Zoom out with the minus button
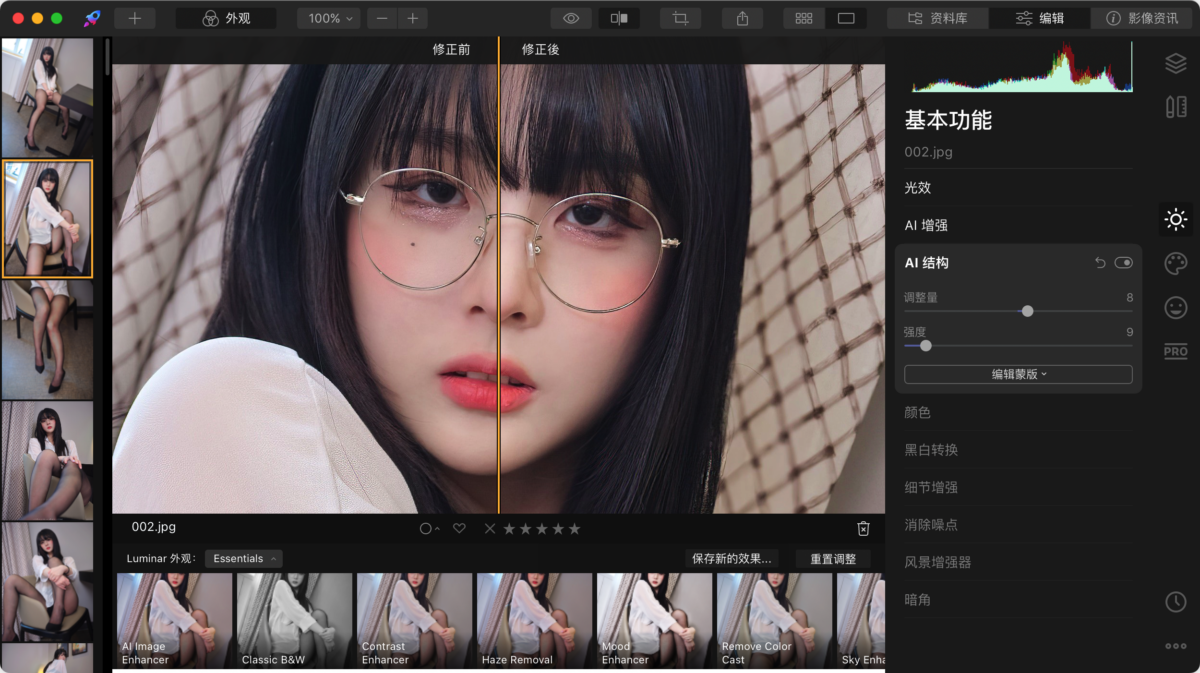This screenshot has width=1200, height=673. pyautogui.click(x=383, y=18)
